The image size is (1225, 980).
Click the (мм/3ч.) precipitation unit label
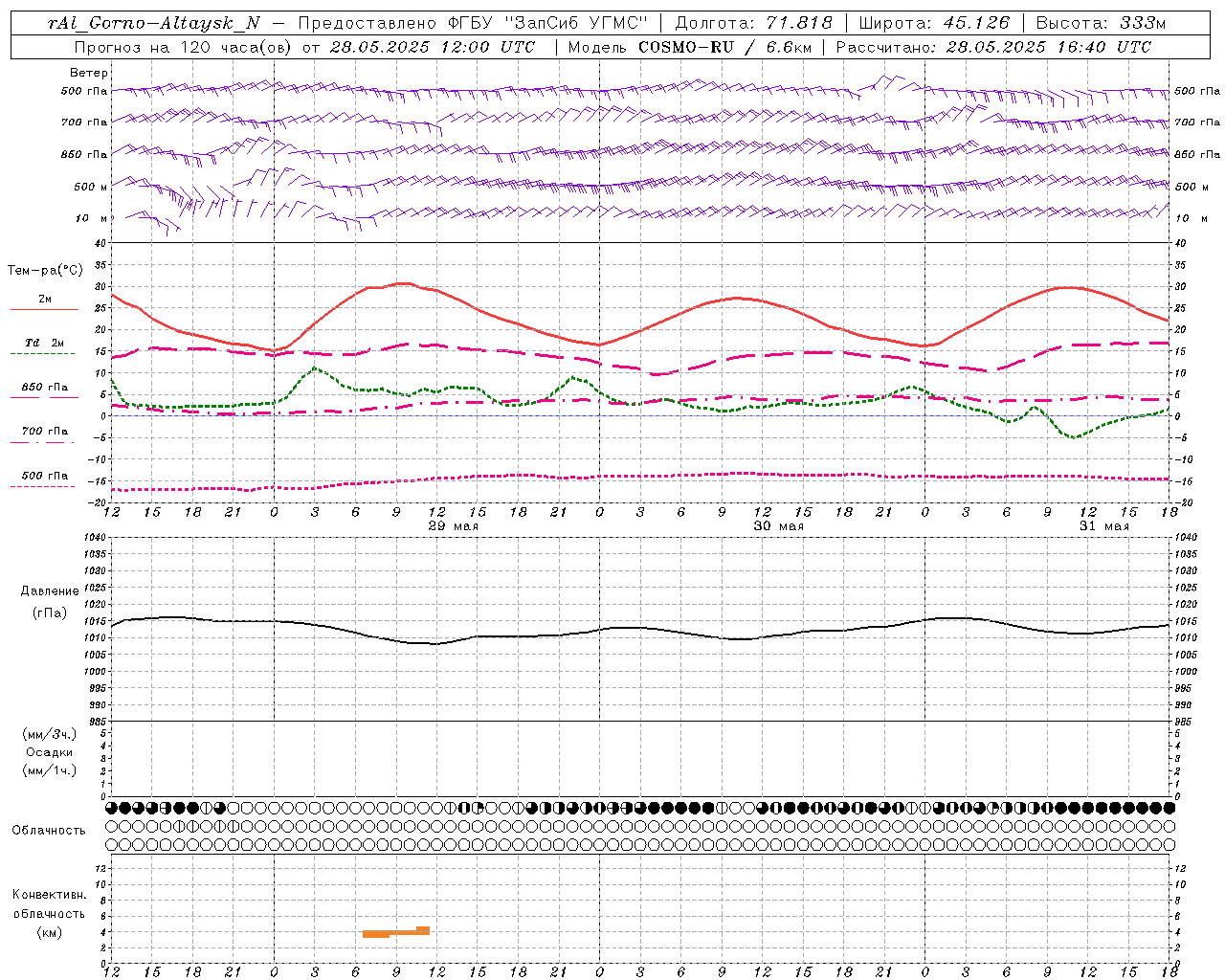pyautogui.click(x=50, y=735)
